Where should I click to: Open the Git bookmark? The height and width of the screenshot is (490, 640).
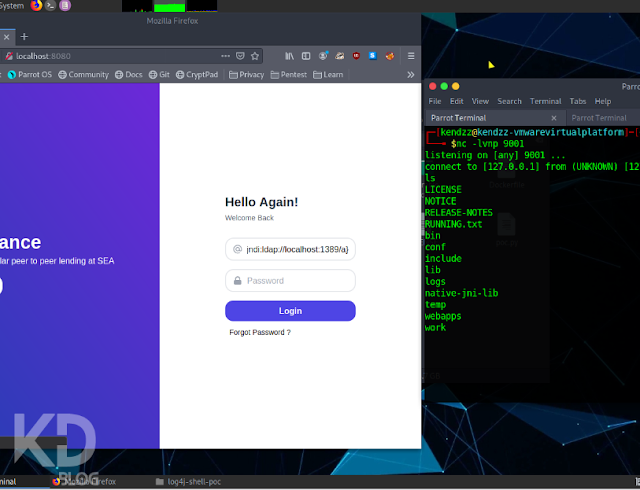[159, 75]
